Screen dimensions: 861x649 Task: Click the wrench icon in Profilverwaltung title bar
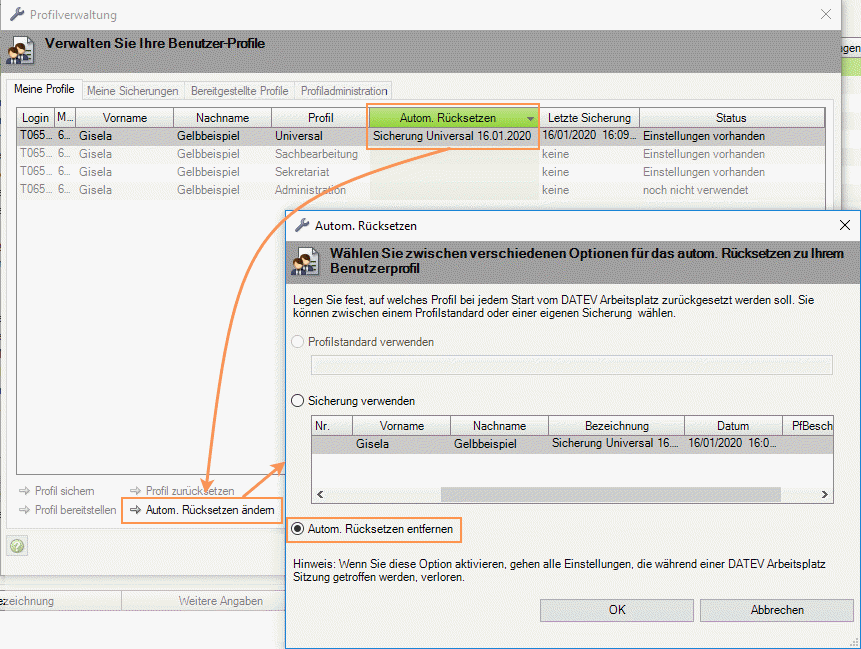click(x=16, y=15)
